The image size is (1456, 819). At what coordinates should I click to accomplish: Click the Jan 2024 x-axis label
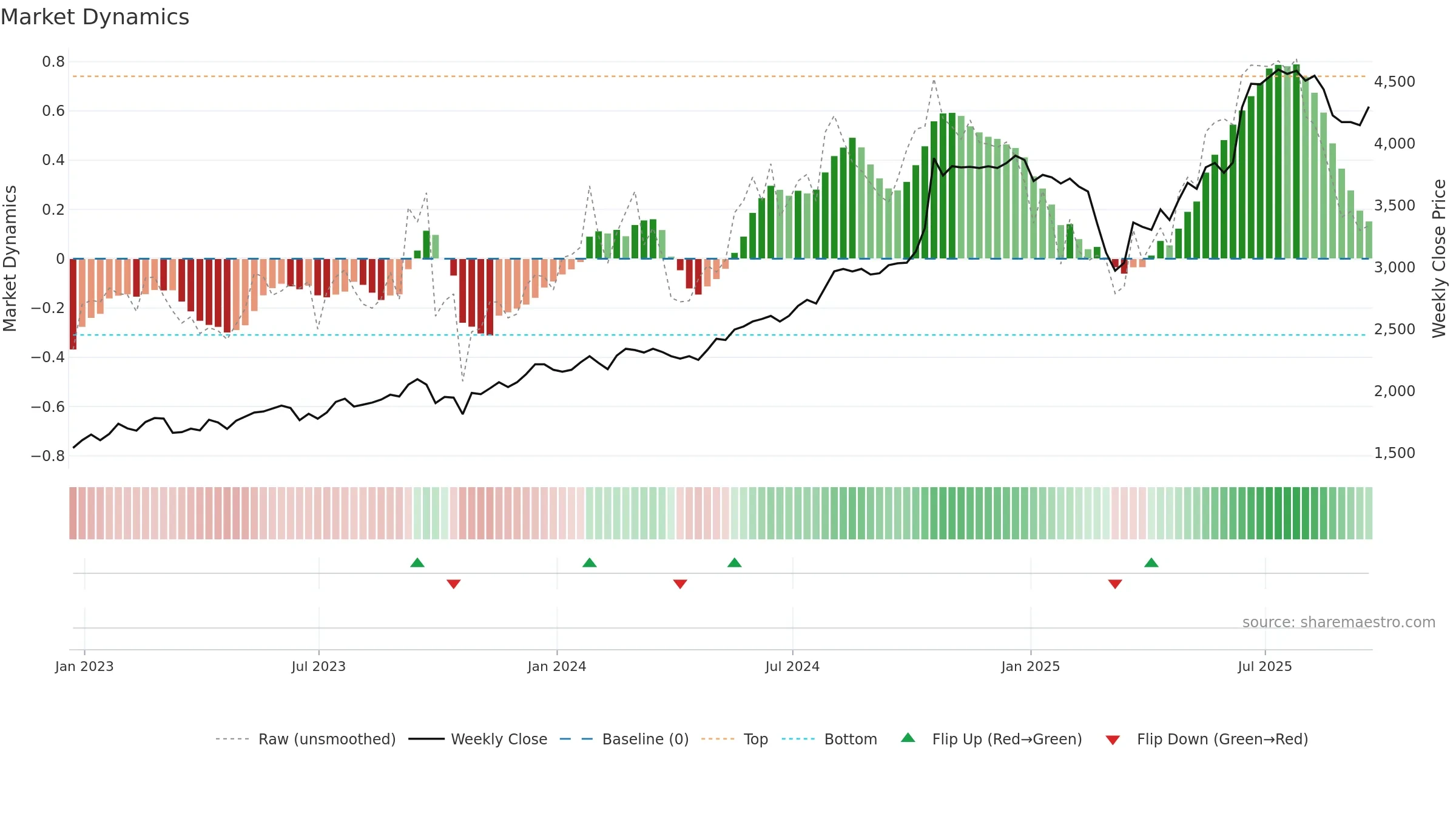pos(557,666)
